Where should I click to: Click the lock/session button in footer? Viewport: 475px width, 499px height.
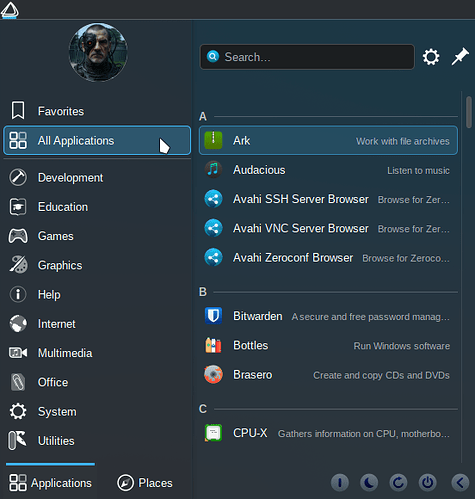(340, 482)
